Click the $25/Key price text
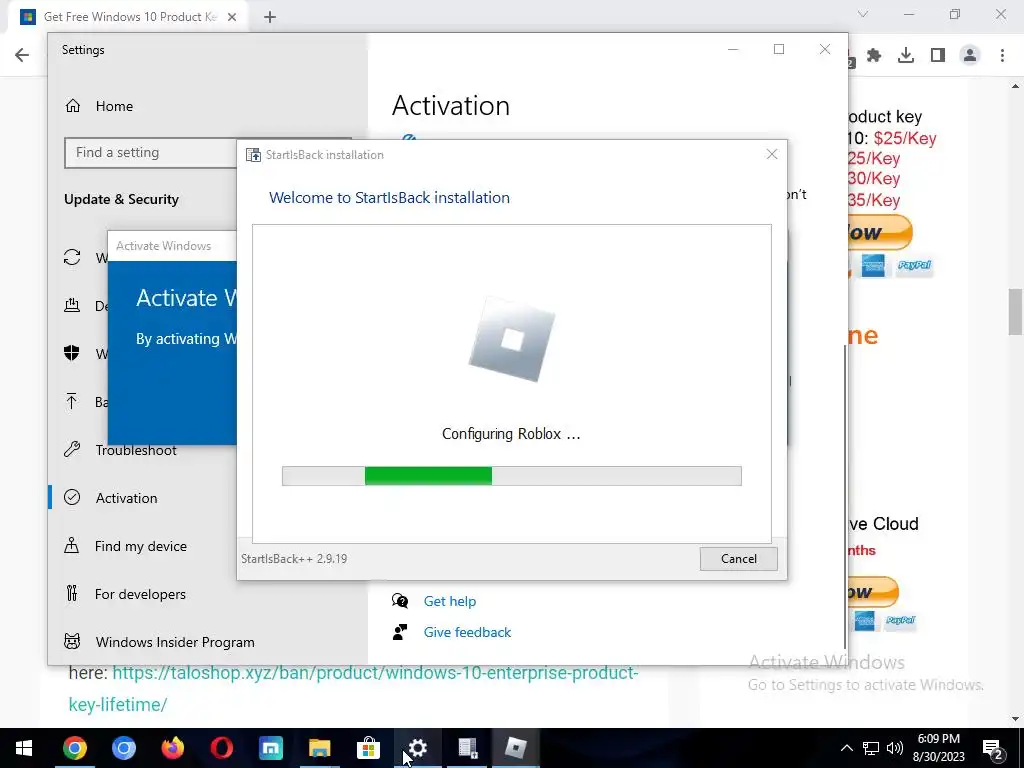1024x768 pixels. pos(904,138)
